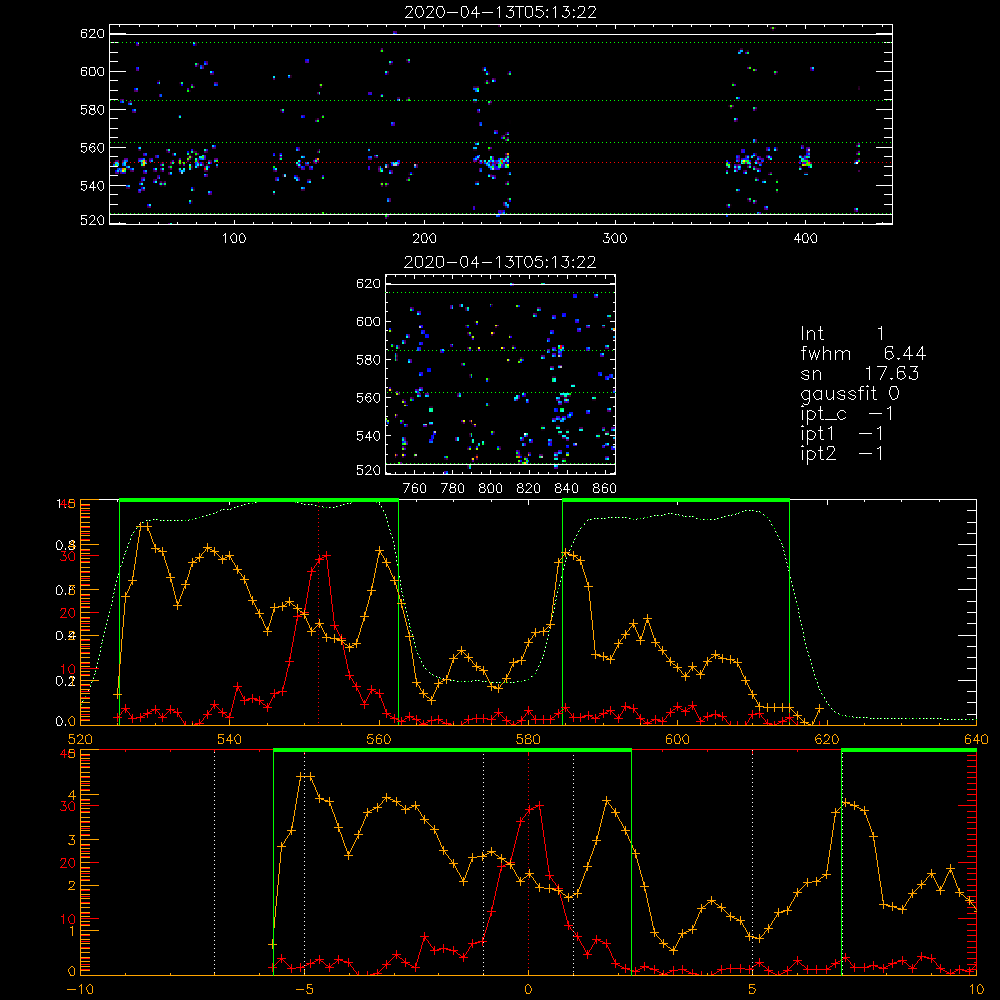Click the left green bar atop bottom plot
1000x1000 pixels.
452,751
